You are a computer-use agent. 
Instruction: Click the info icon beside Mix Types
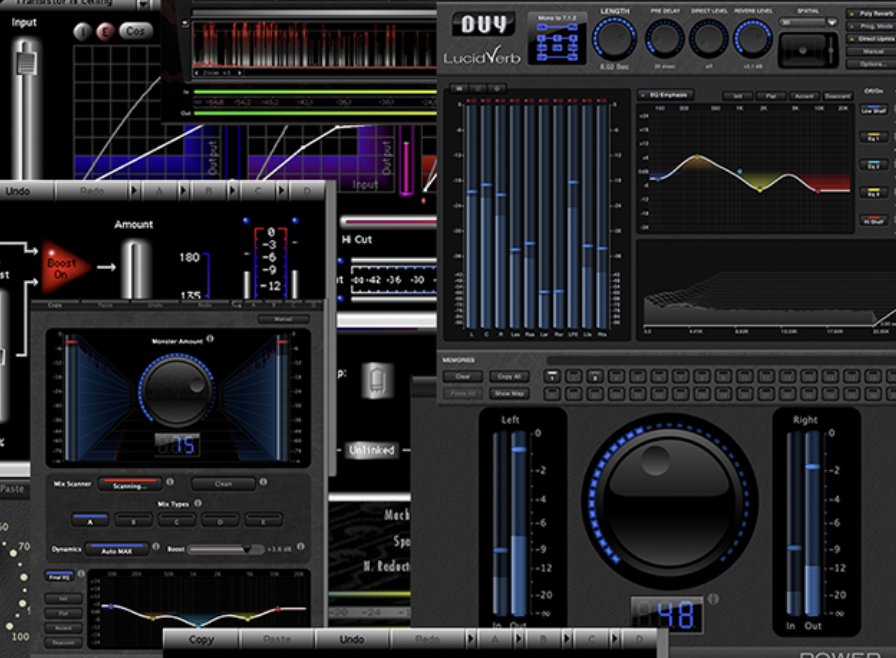198,502
